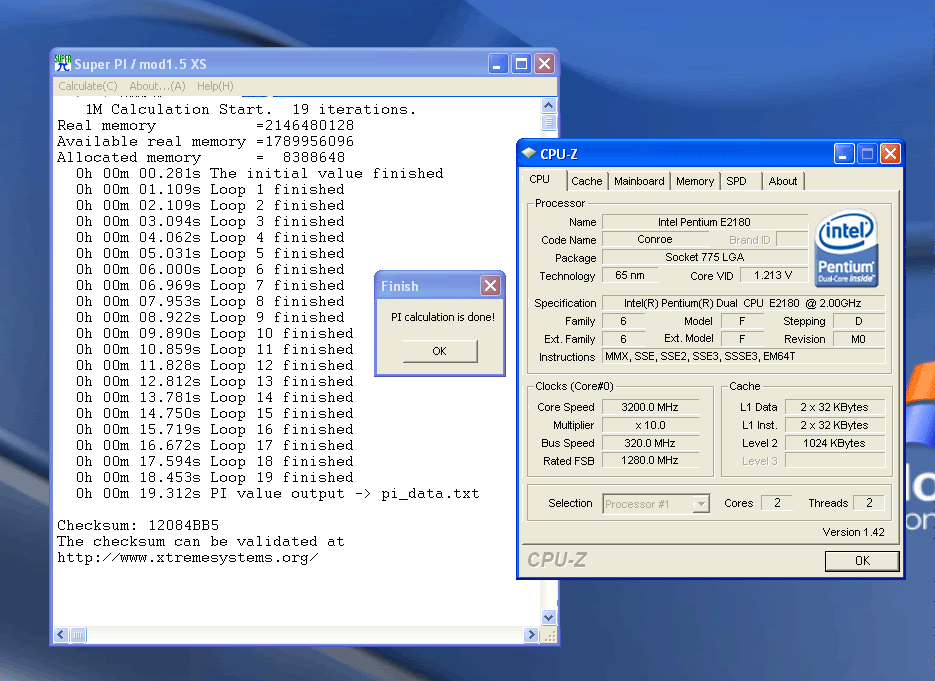The image size is (935, 681).
Task: Click the Multiplier value x 10.0
Action: coord(650,425)
